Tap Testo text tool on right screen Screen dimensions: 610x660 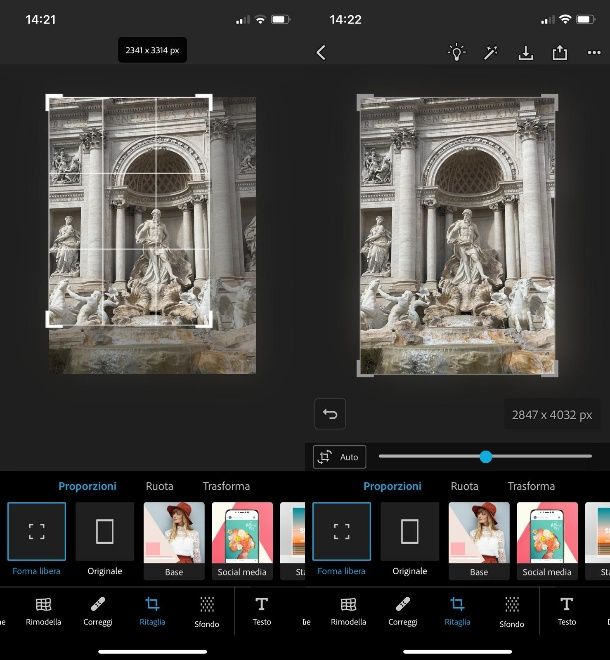coord(567,612)
